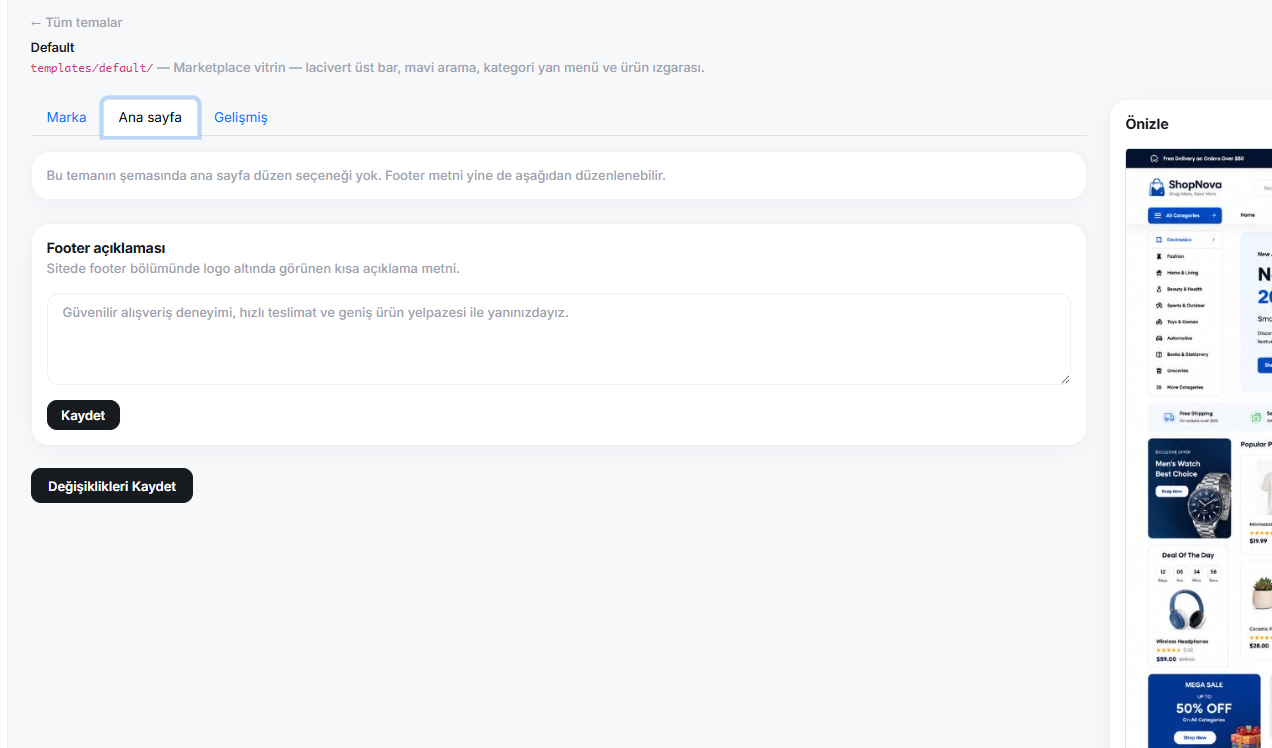Click the Wireless Headphones deal image
1272x748 pixels.
pyautogui.click(x=1187, y=610)
